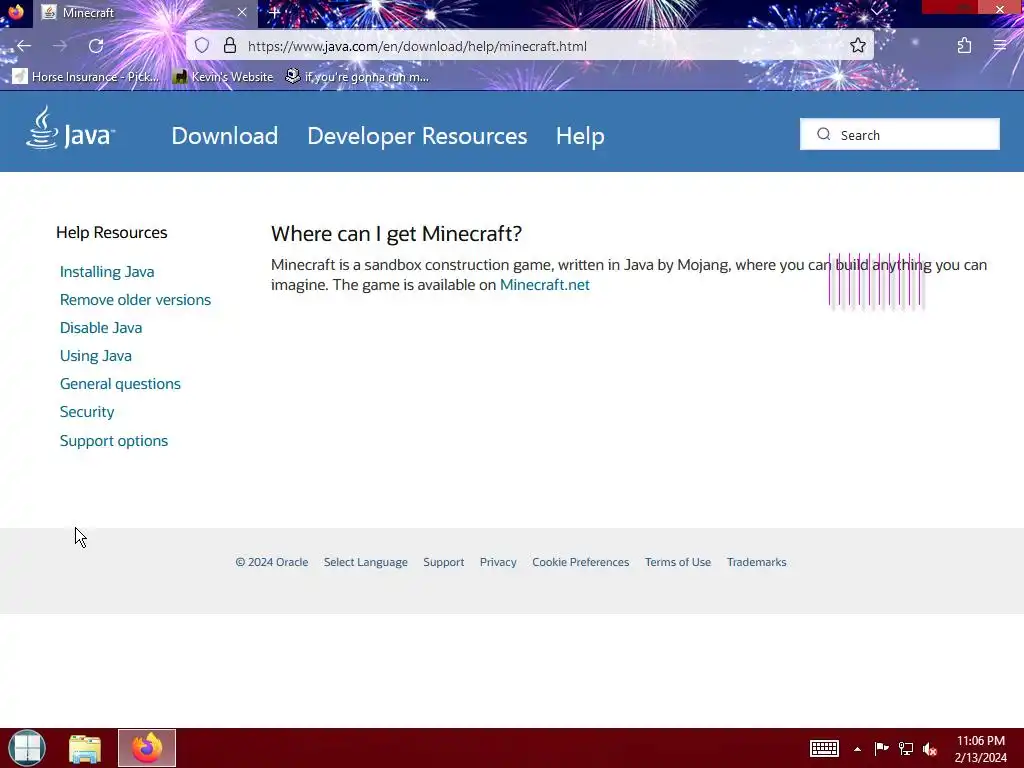The image size is (1024, 768).
Task: Open the Firefox hamburger application menu
Action: [x=999, y=46]
